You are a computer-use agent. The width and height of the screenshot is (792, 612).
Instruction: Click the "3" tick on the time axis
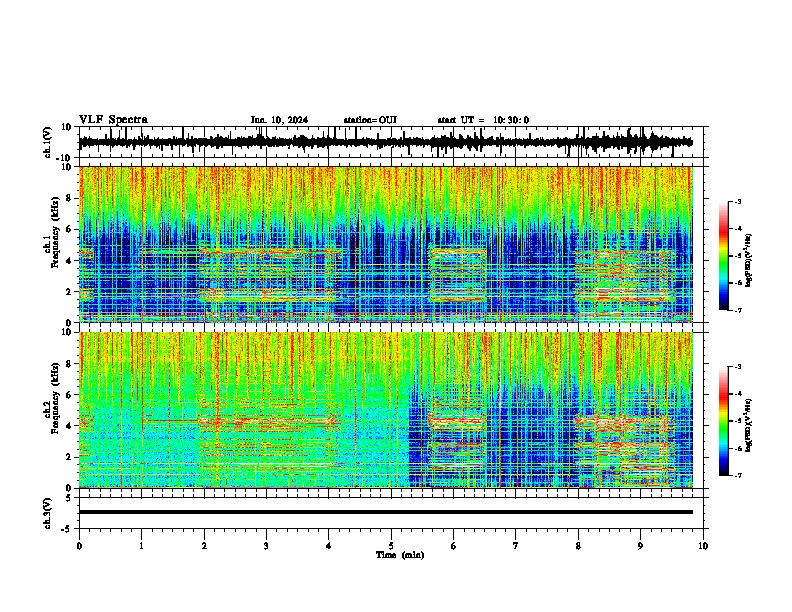266,546
